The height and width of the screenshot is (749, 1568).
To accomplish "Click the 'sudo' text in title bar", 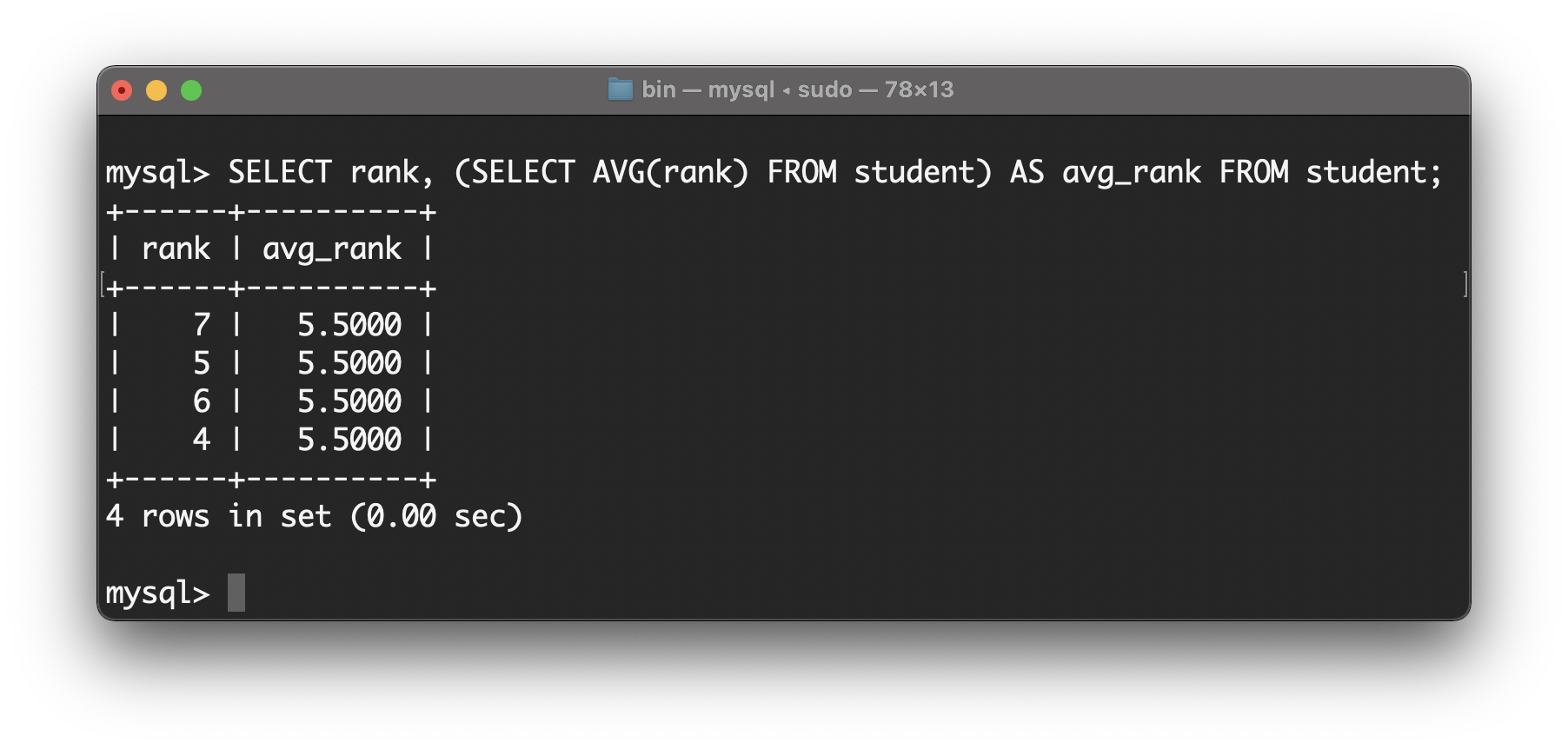I will point(825,89).
